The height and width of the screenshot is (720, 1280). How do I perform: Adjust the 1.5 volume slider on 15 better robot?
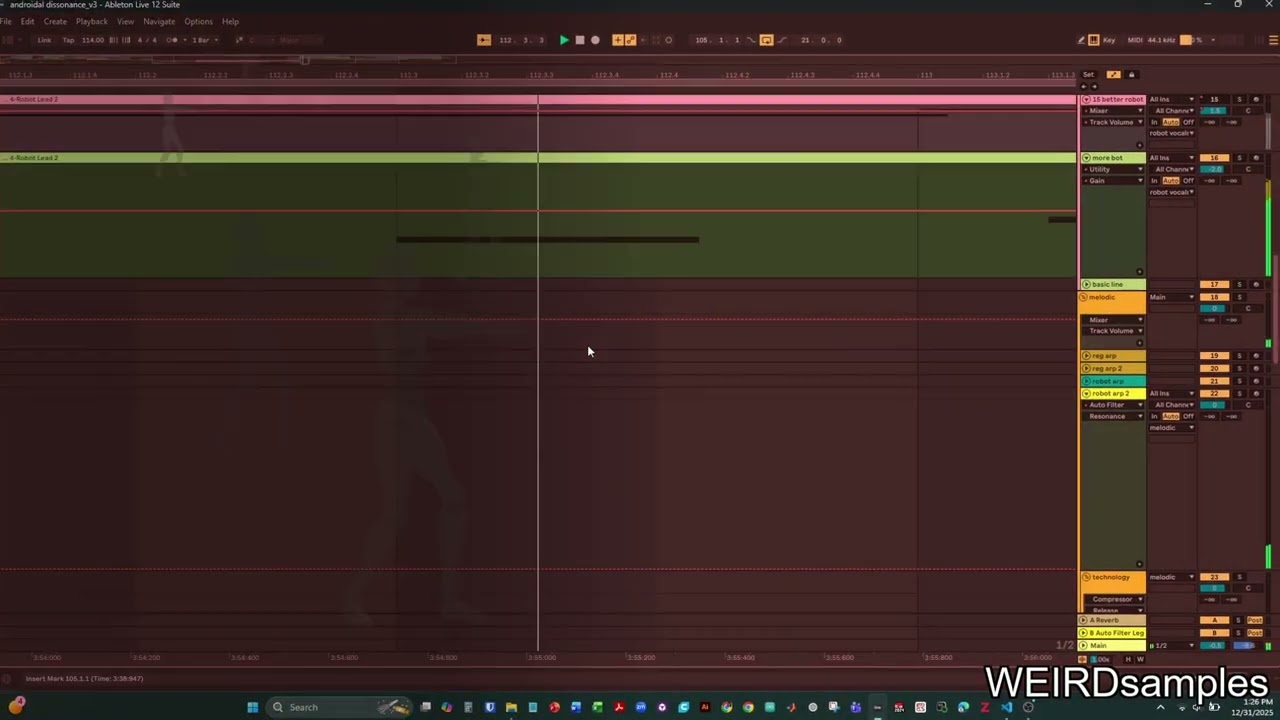coord(1213,111)
